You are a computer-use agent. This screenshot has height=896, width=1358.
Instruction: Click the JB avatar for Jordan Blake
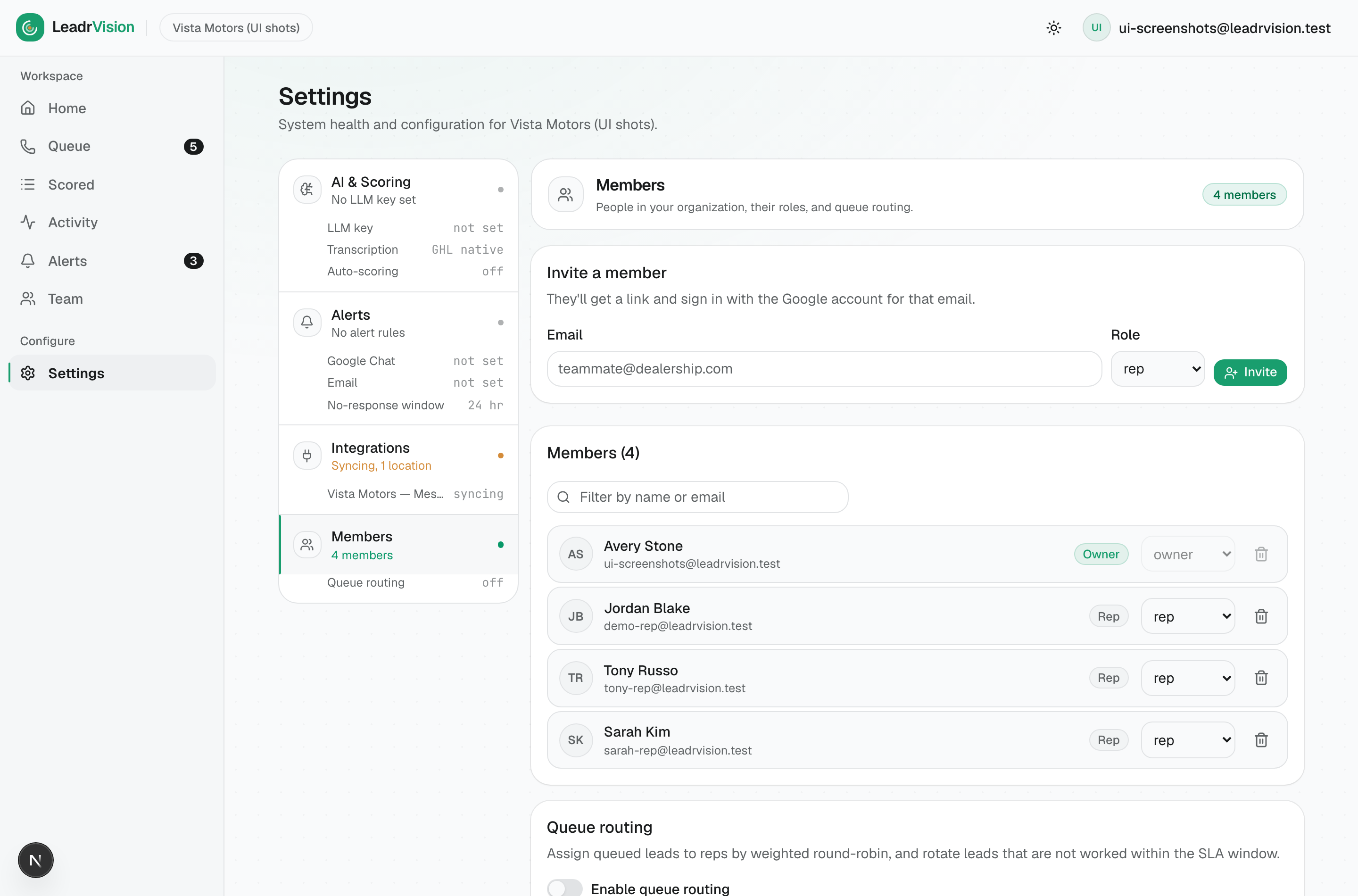point(576,616)
